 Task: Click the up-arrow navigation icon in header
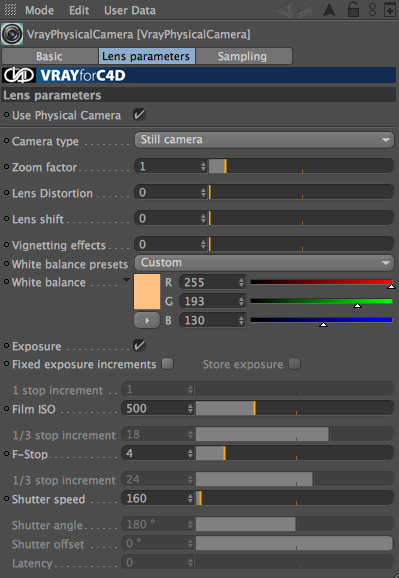click(x=329, y=10)
